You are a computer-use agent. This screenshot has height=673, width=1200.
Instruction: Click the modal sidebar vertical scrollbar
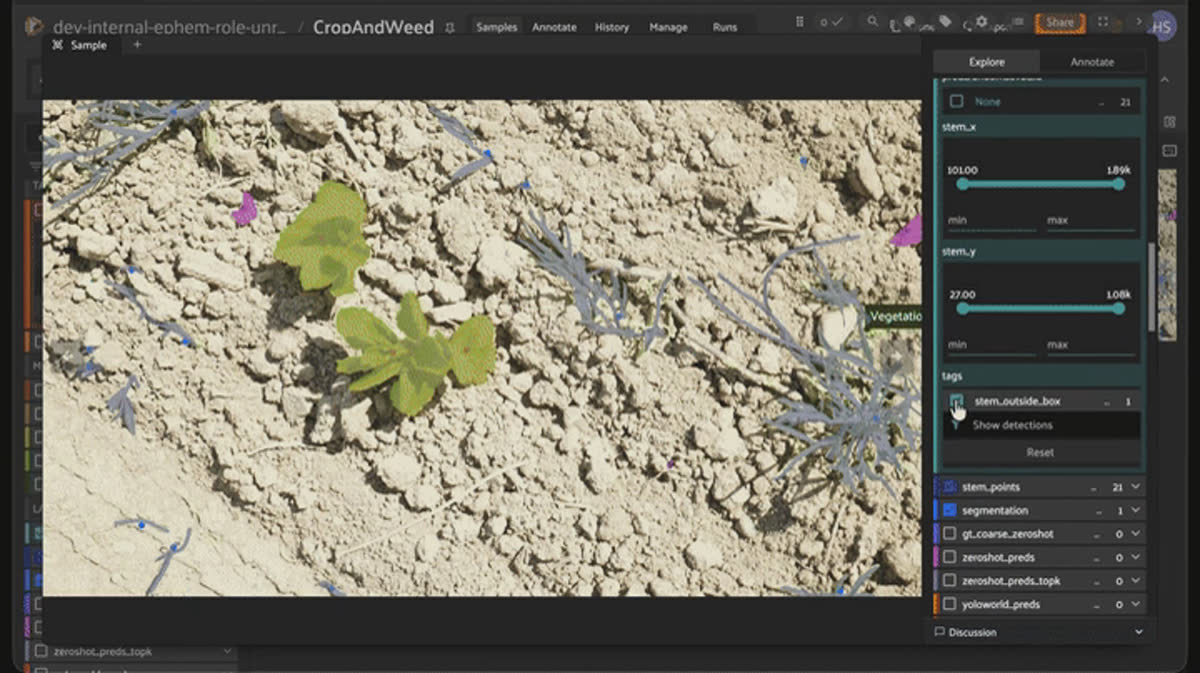pos(1151,288)
